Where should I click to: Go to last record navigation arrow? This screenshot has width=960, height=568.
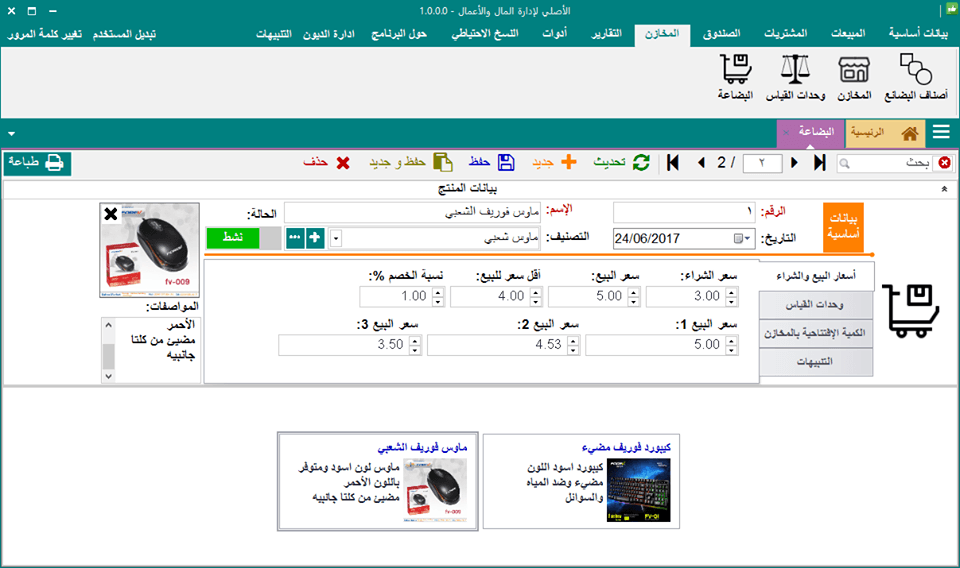(x=820, y=163)
